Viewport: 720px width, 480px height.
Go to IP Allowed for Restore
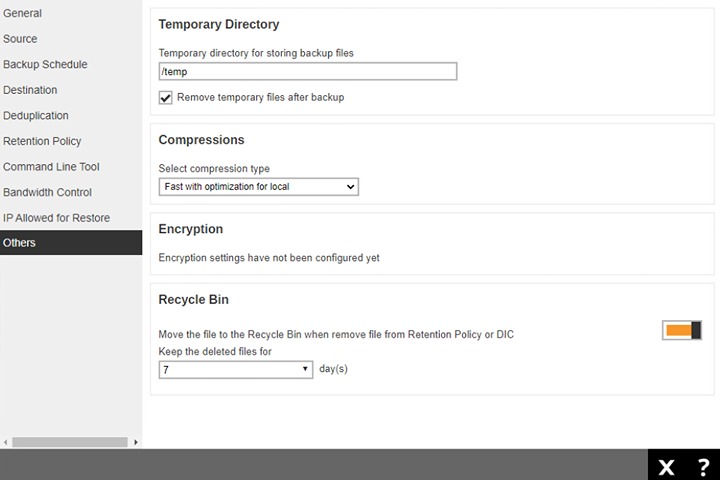tap(56, 218)
